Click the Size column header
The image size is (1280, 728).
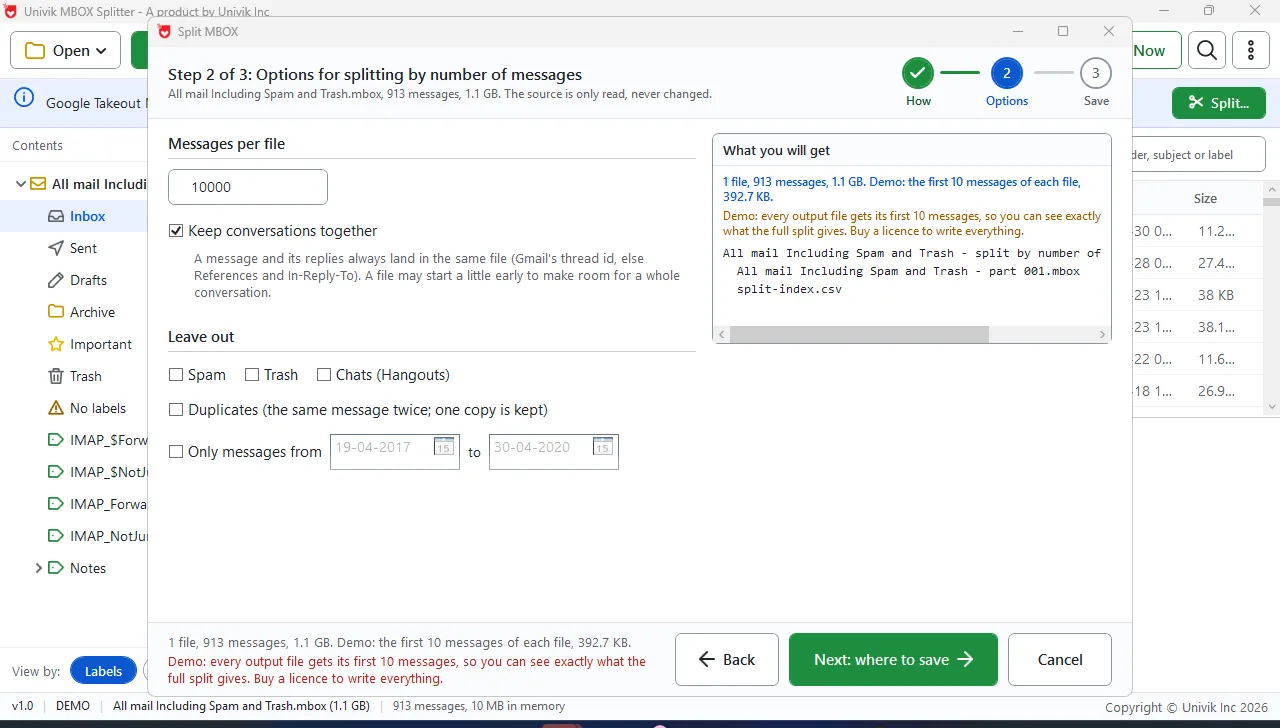(1205, 198)
